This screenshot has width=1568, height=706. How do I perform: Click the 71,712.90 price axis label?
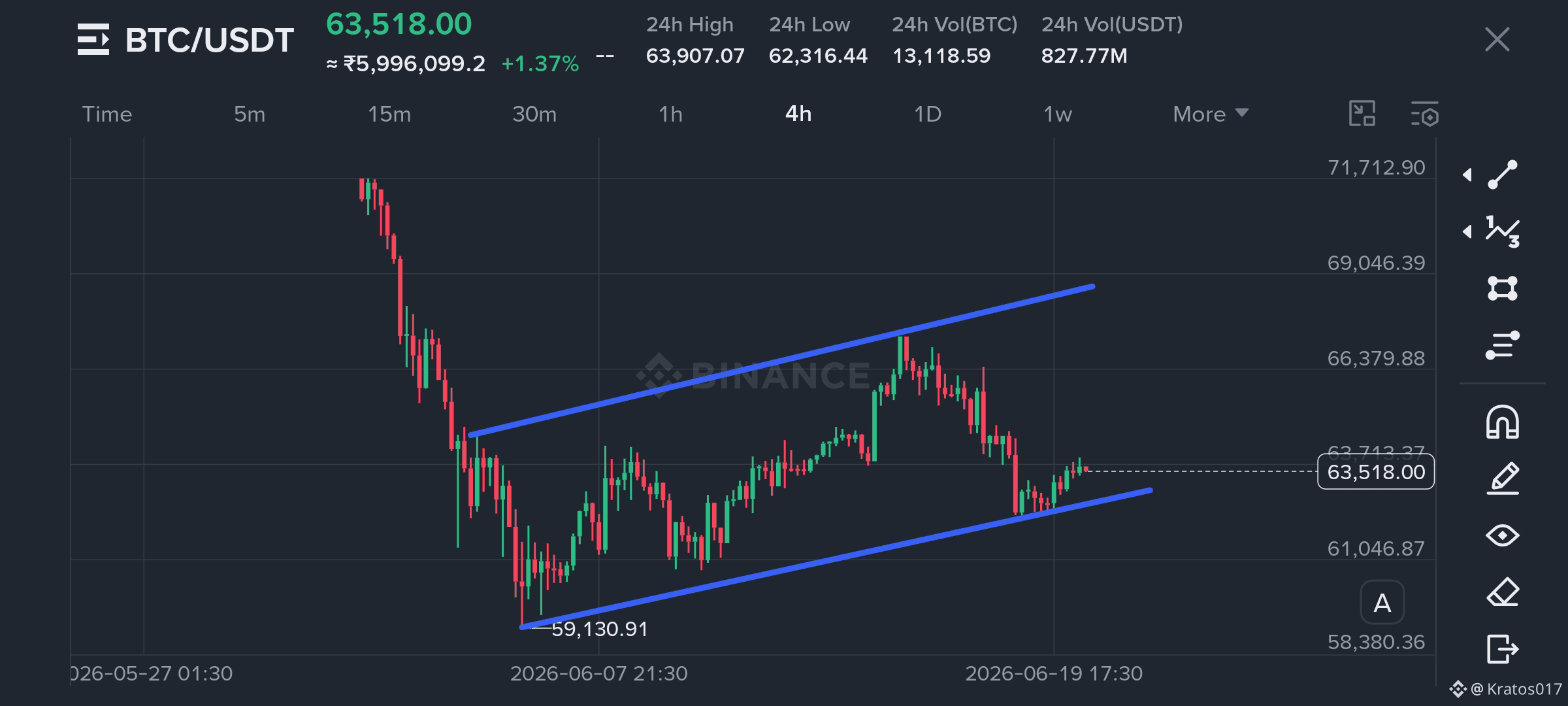tap(1376, 167)
